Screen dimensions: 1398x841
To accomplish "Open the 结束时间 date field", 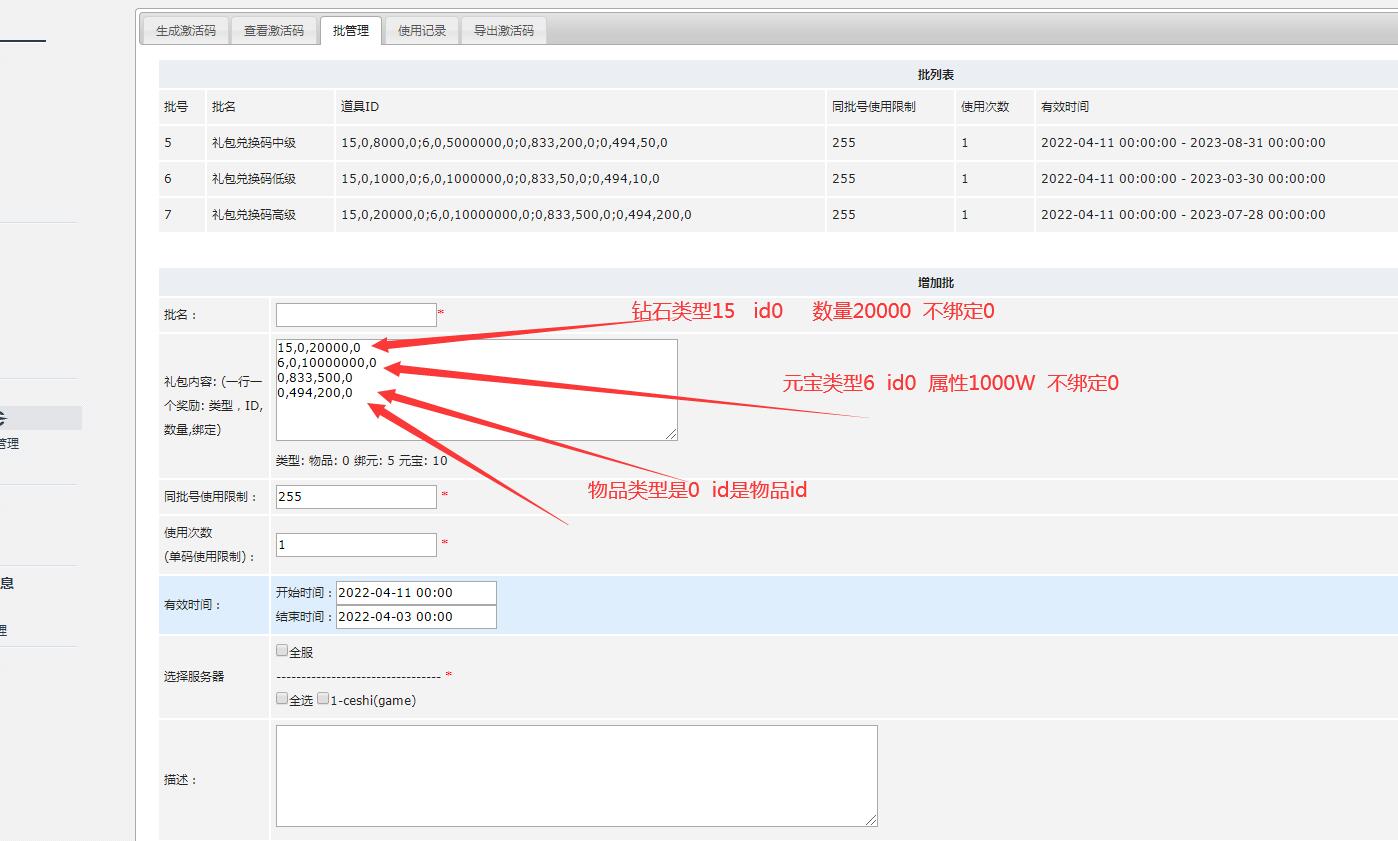I will point(416,617).
